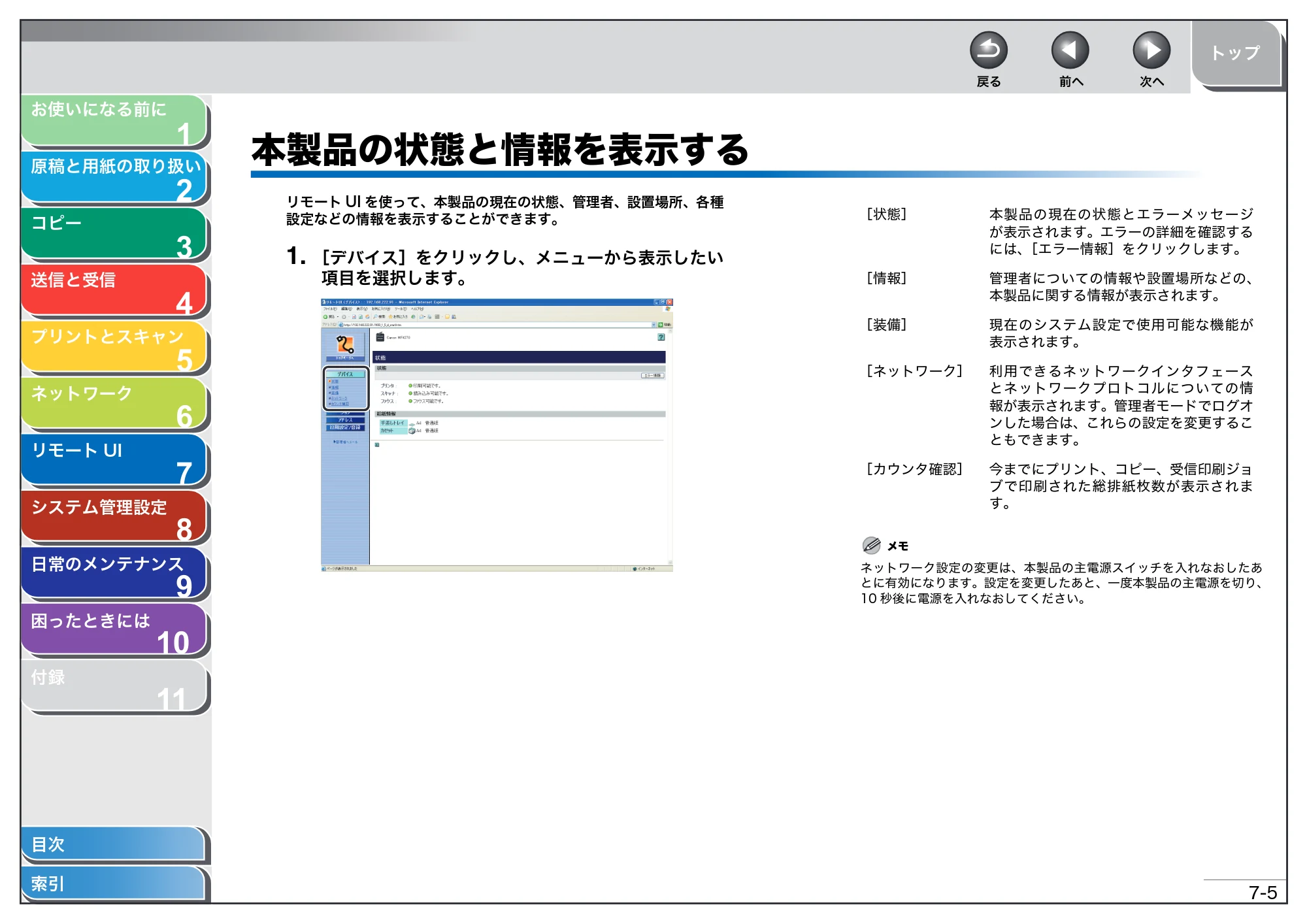Click the メモ heading text
The width and height of the screenshot is (1307, 924).
point(898,546)
